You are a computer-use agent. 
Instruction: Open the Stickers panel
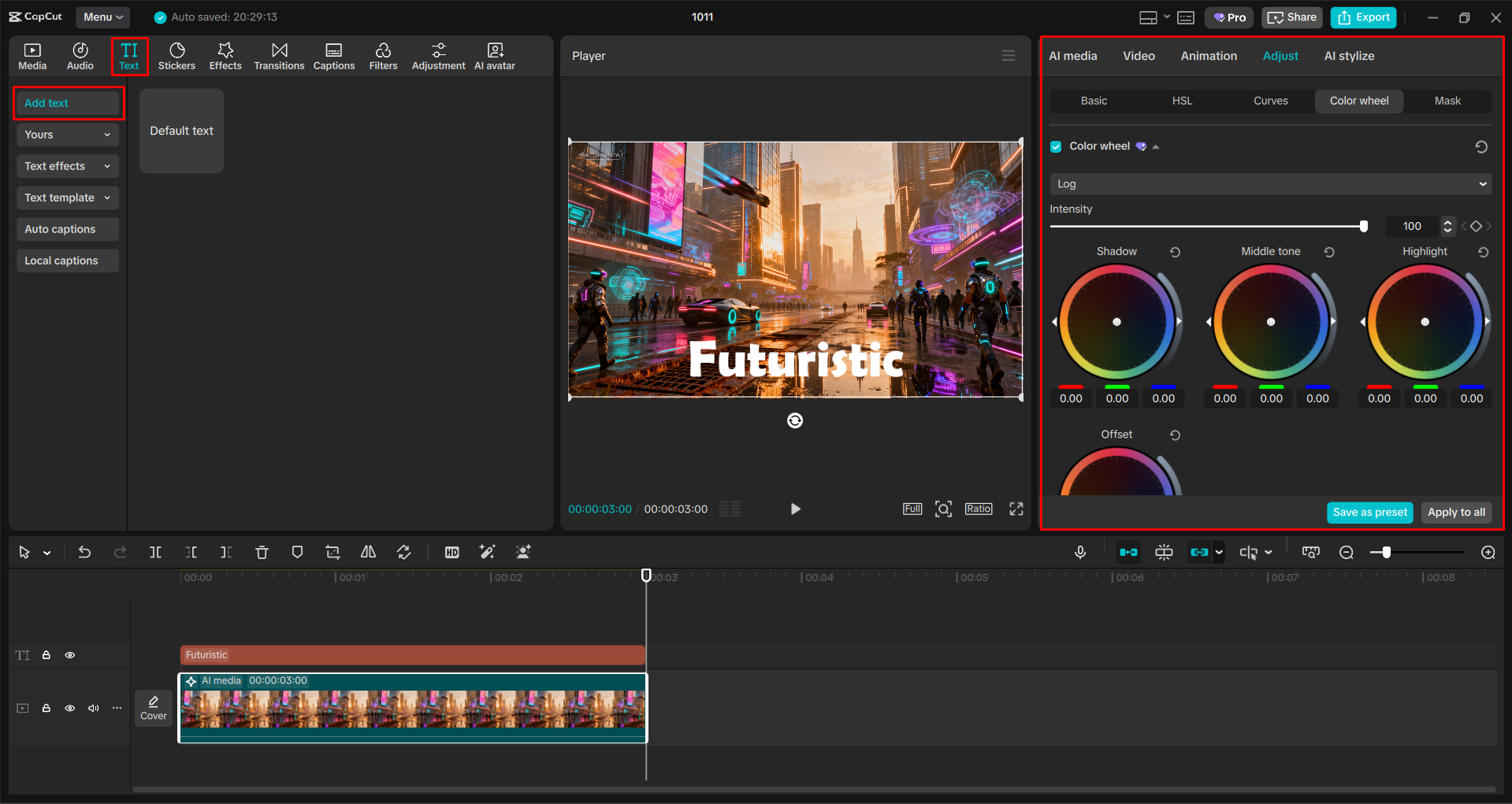(x=176, y=55)
